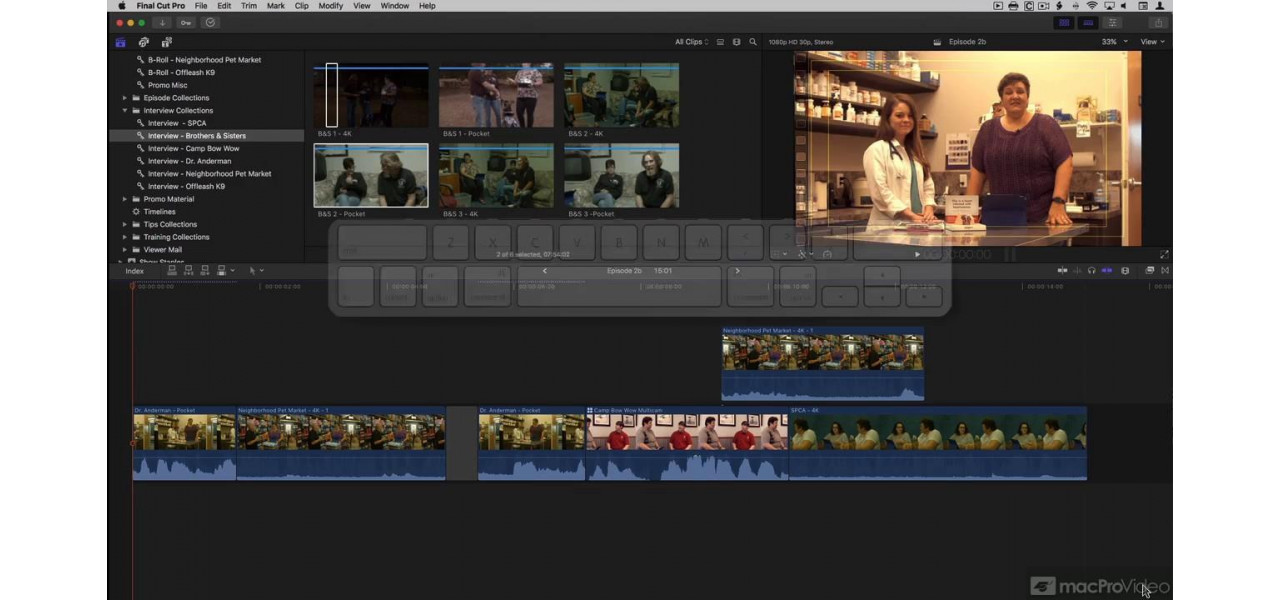This screenshot has height=600, width=1280.
Task: Show the Titles and Generators sidebar
Action: coord(166,42)
